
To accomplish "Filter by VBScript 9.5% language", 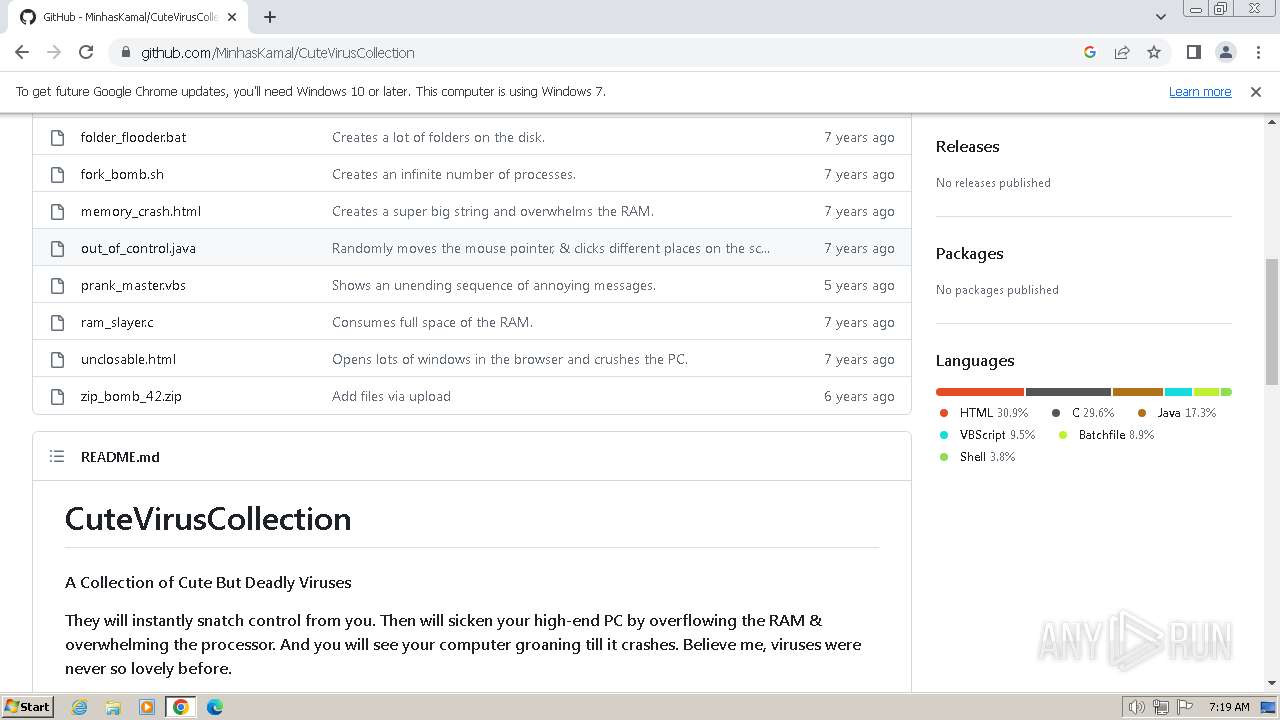I will [x=988, y=435].
